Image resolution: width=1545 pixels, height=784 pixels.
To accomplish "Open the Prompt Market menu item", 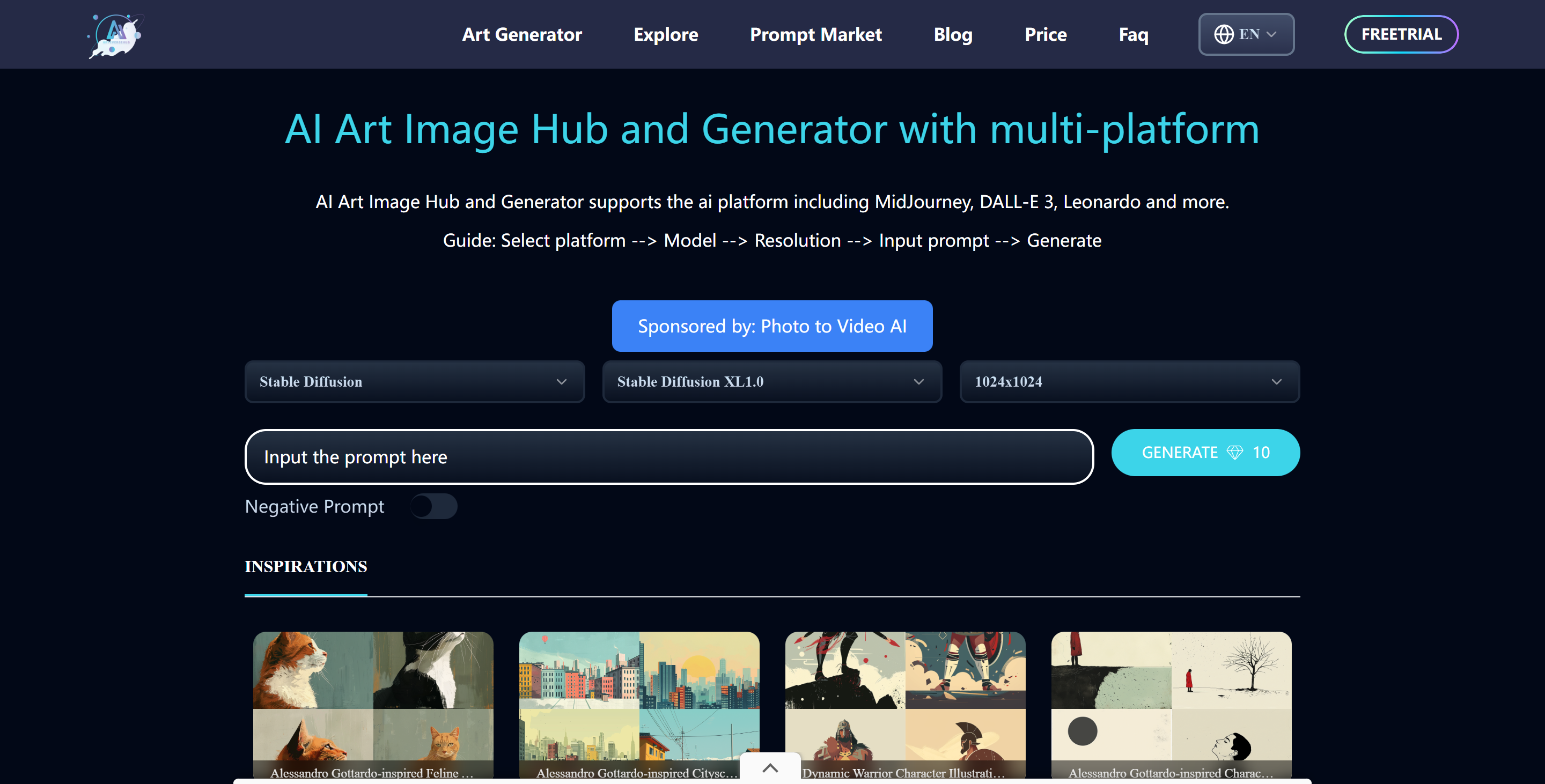I will pos(815,34).
